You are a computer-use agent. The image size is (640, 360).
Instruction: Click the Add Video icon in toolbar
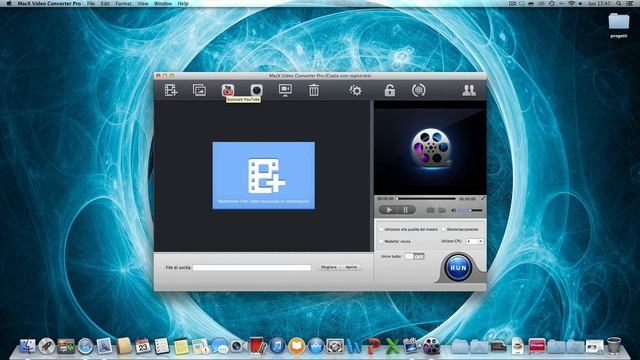171,90
